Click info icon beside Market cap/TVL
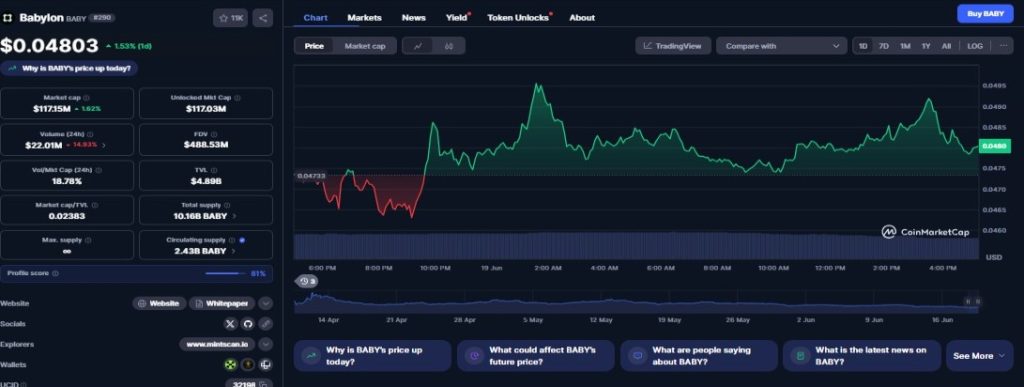This screenshot has height=387, width=1024. pos(95,205)
